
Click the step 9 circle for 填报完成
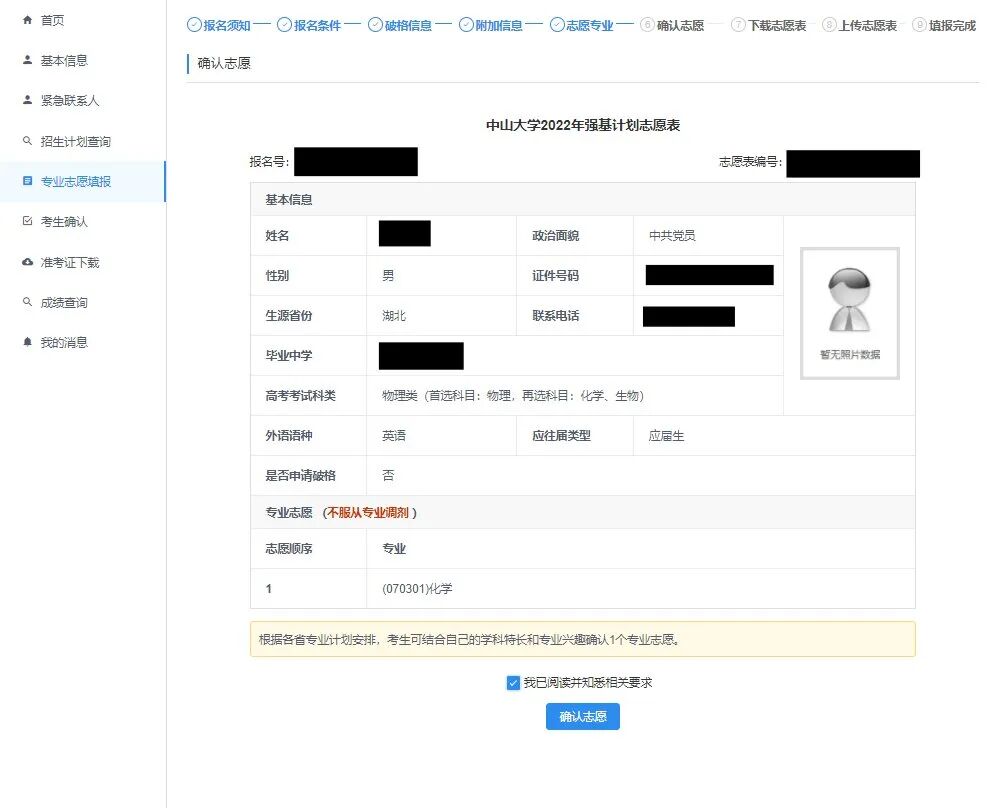919,25
